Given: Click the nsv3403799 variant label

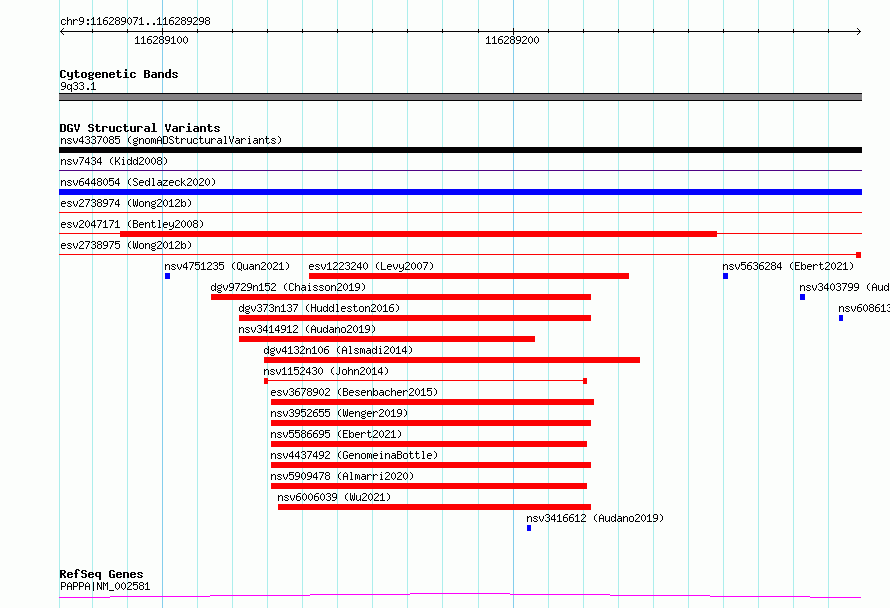Looking at the screenshot, I should point(844,287).
